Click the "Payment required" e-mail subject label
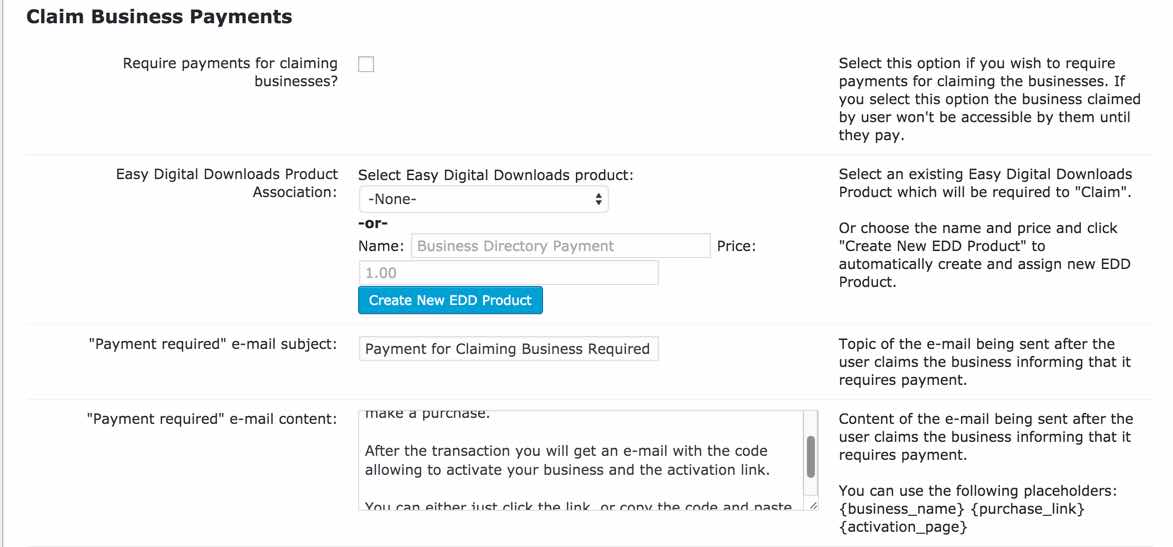 click(212, 345)
